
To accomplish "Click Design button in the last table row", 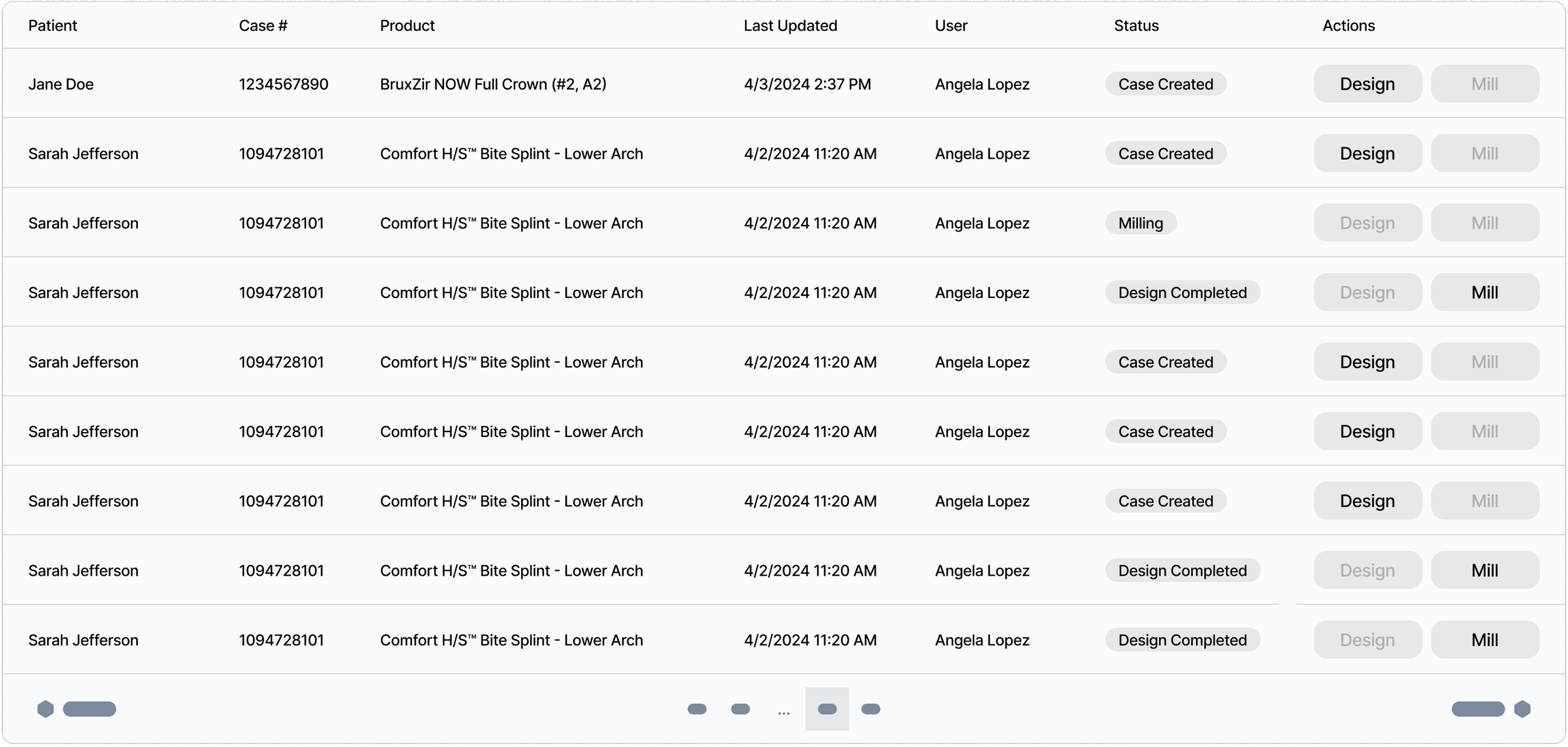I will [x=1367, y=640].
